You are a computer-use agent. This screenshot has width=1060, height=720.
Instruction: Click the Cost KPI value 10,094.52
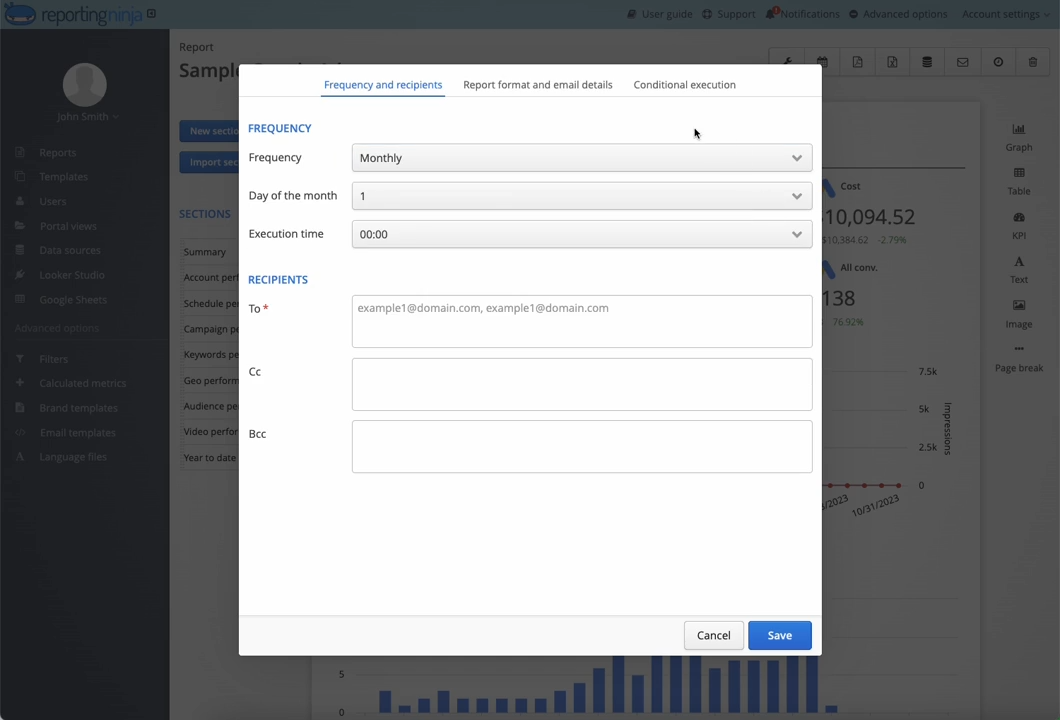coord(869,217)
